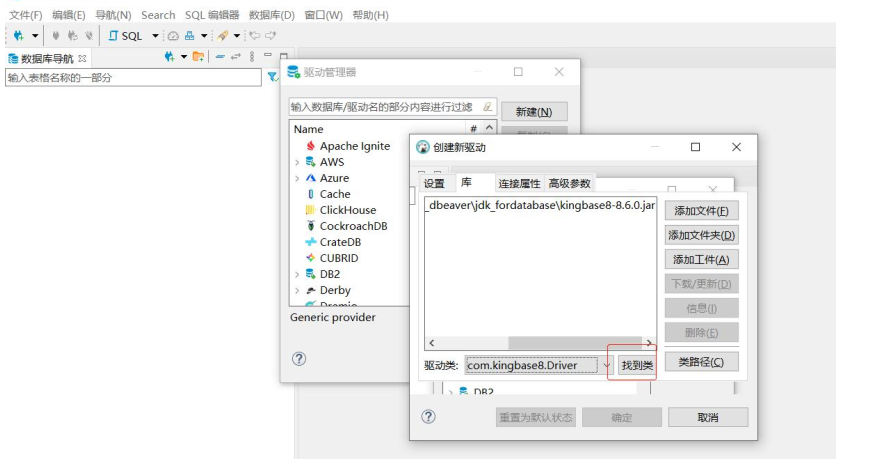The height and width of the screenshot is (476, 882).
Task: Switch to the 高级参数 tab
Action: coord(569,183)
